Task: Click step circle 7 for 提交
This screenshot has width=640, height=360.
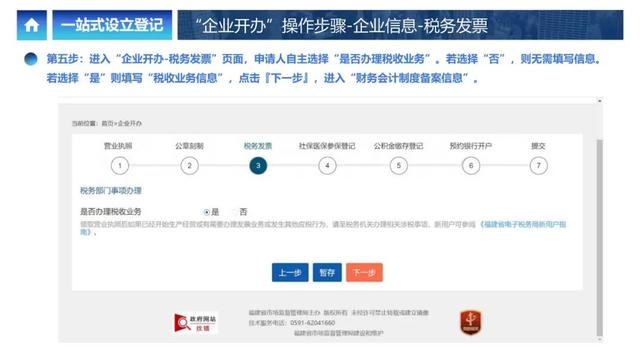Action: (x=538, y=166)
